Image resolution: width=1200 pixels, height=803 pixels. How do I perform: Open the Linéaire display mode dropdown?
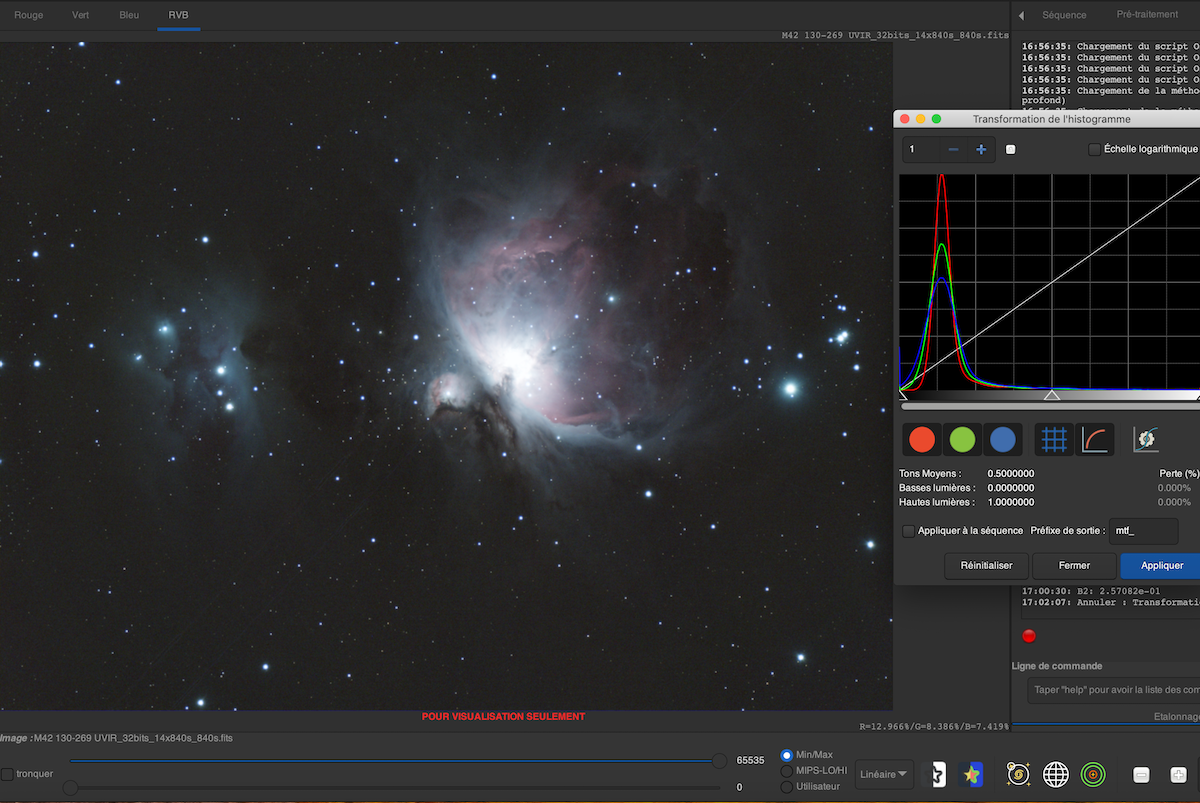[x=885, y=774]
